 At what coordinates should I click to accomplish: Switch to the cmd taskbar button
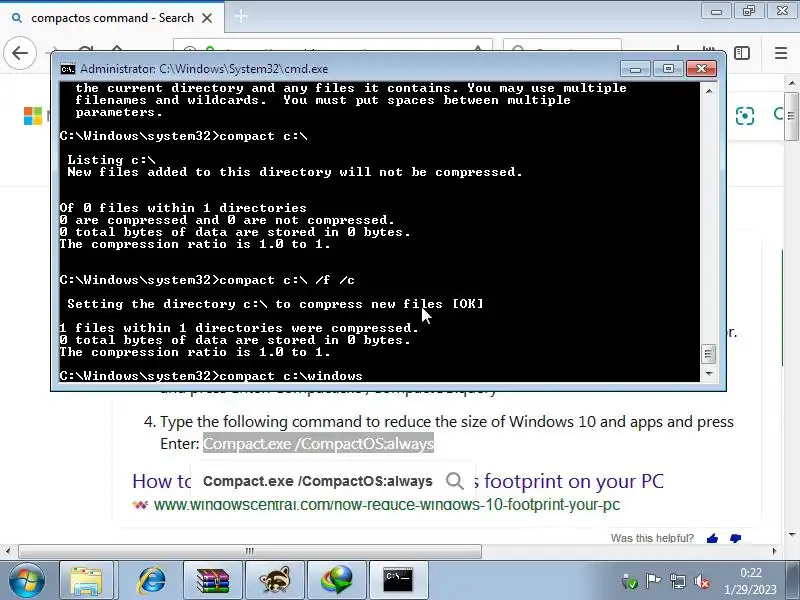click(x=398, y=580)
